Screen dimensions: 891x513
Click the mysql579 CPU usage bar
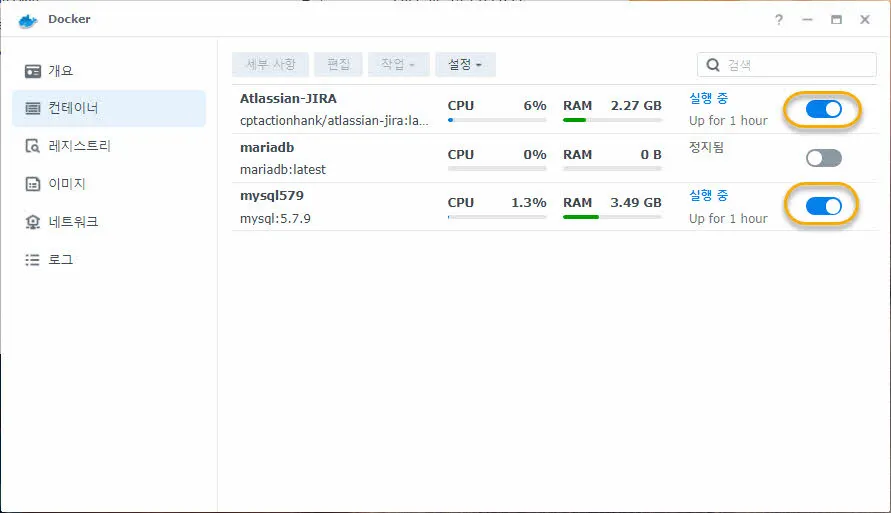tap(497, 217)
